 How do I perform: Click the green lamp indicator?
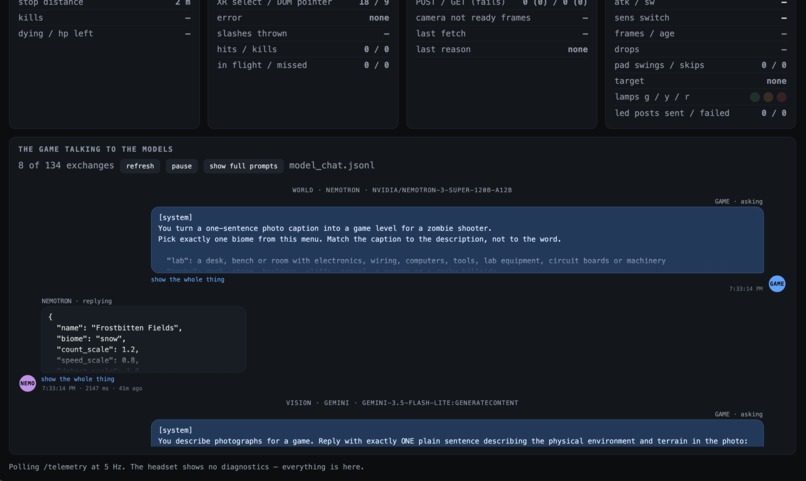[x=755, y=97]
